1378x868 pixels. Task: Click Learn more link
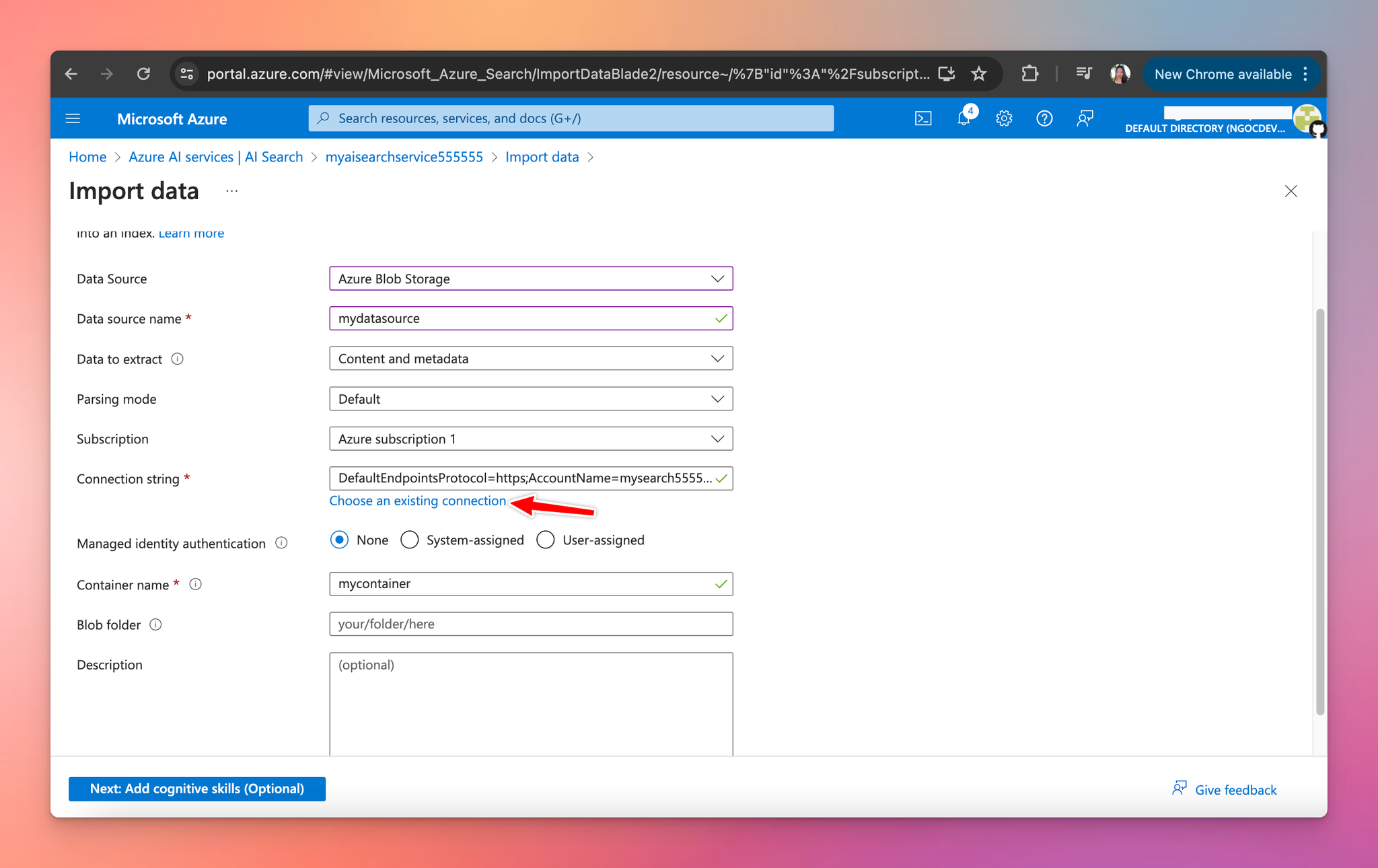191,233
